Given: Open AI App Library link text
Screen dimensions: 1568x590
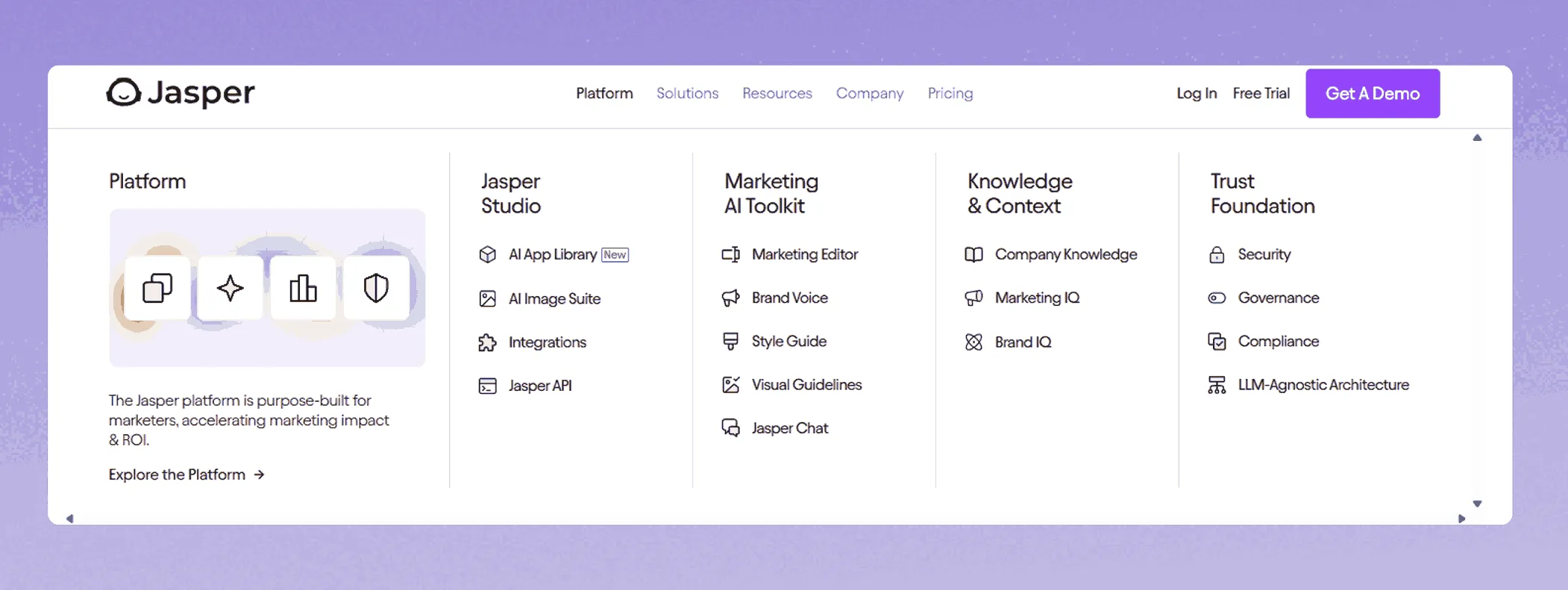Looking at the screenshot, I should 553,254.
